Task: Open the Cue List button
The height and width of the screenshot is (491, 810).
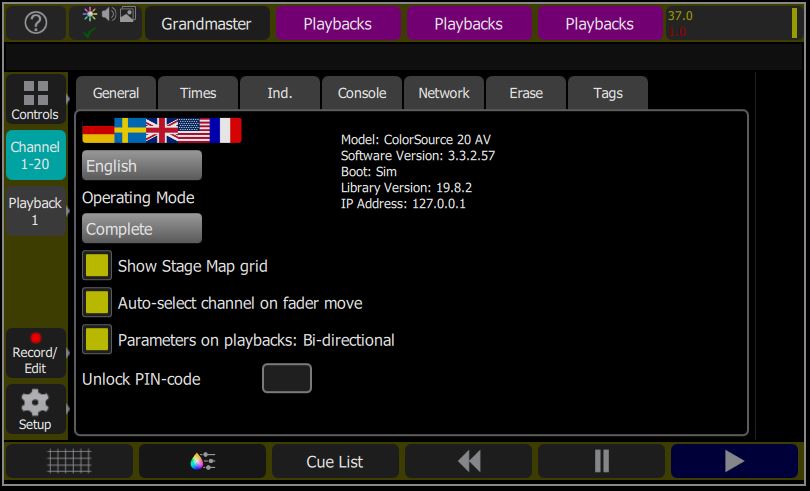Action: 335,461
